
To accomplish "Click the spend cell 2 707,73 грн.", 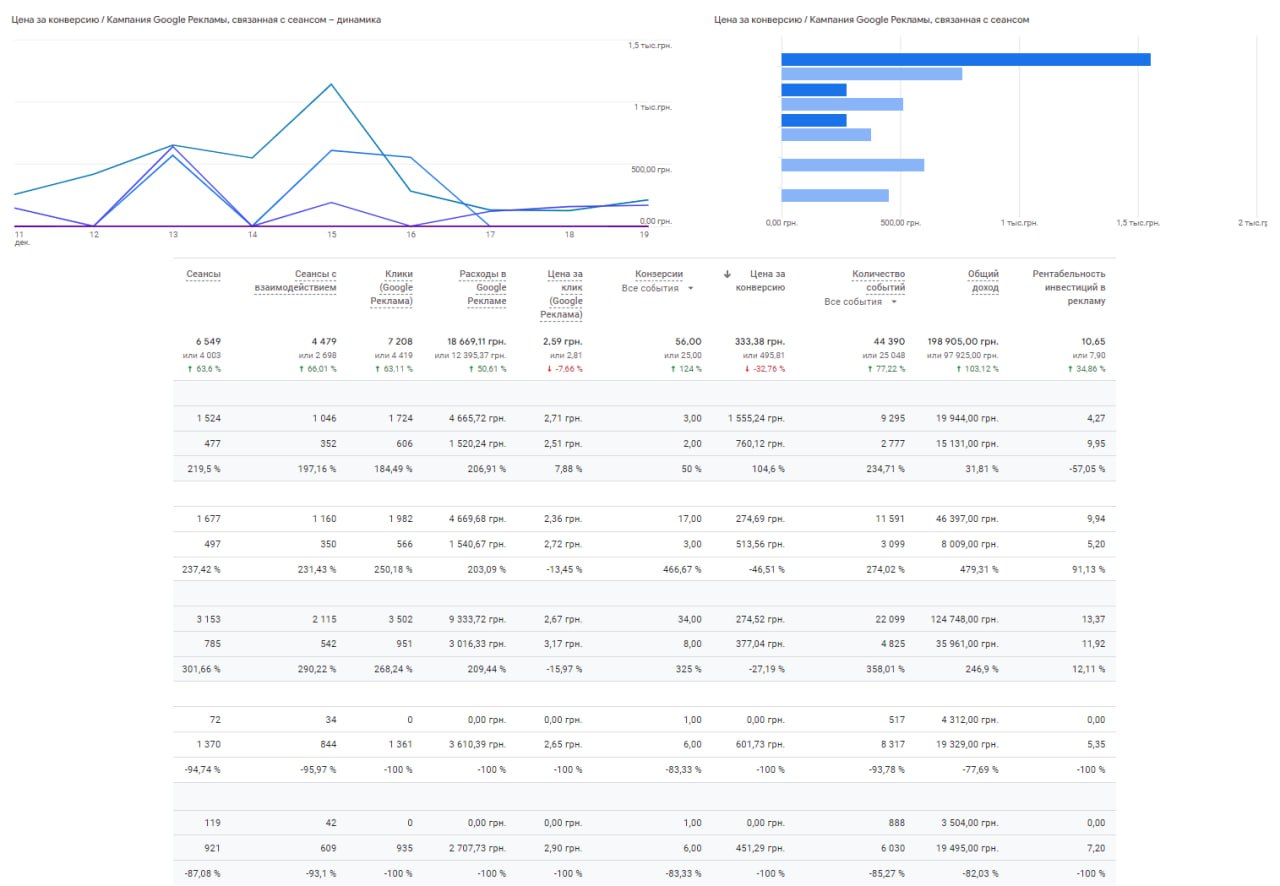I will pos(477,848).
